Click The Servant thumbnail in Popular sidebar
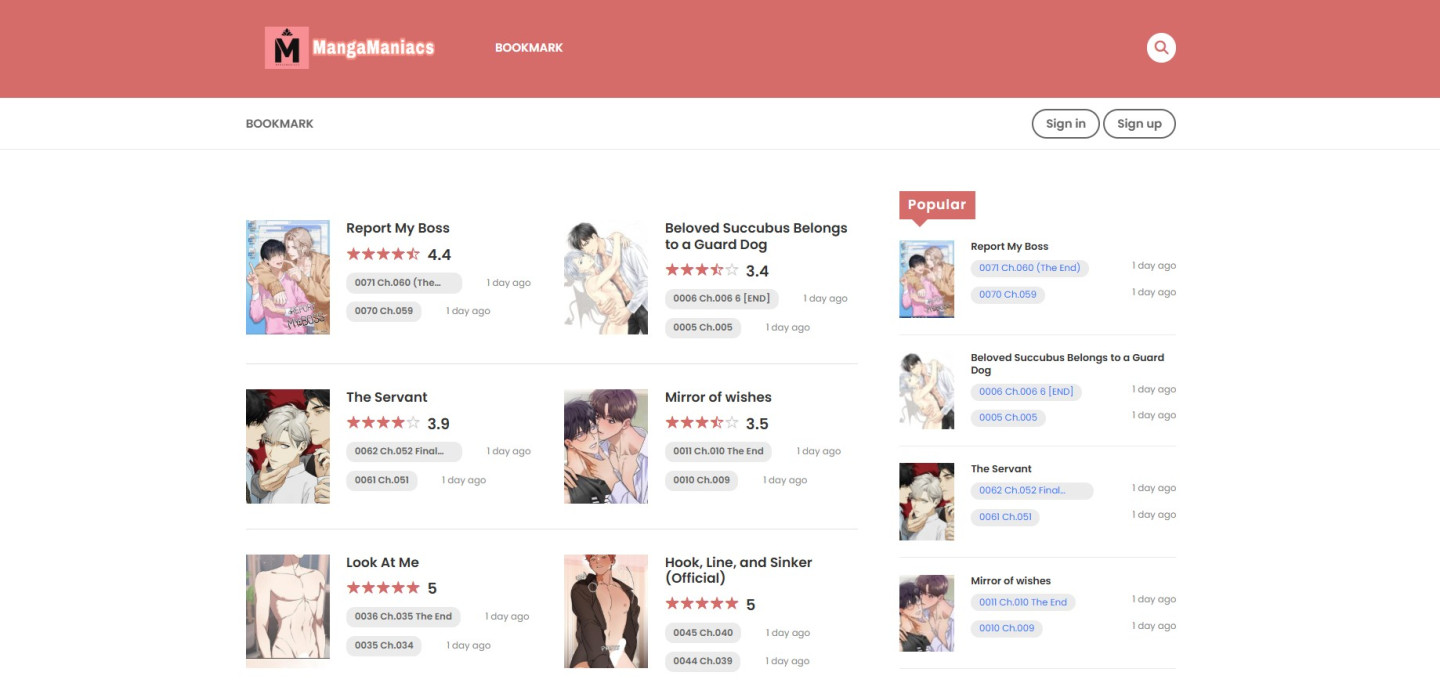The image size is (1440, 683). 926,500
